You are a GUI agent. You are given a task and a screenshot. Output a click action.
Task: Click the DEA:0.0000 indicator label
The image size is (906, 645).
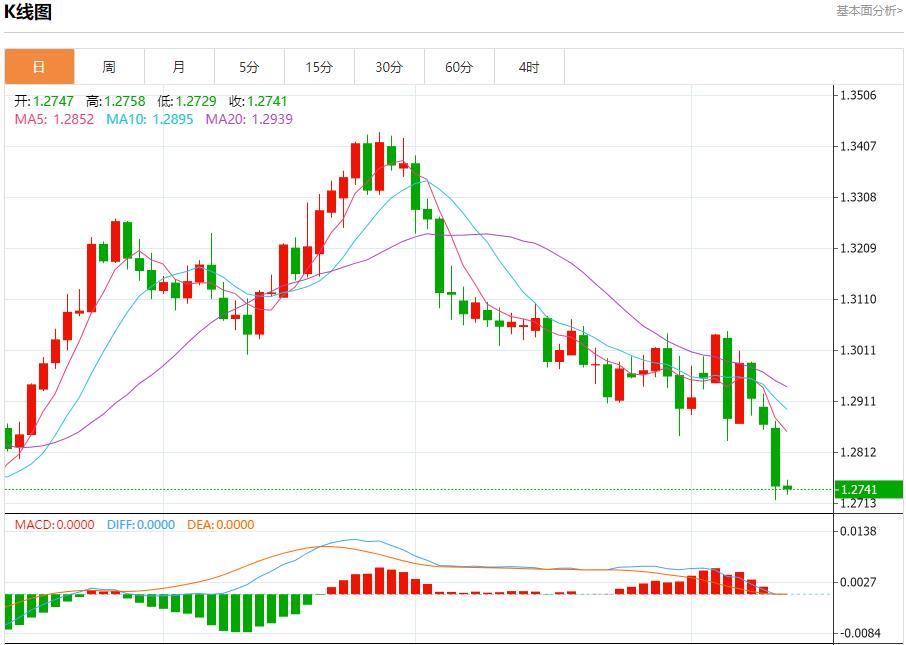click(x=220, y=525)
